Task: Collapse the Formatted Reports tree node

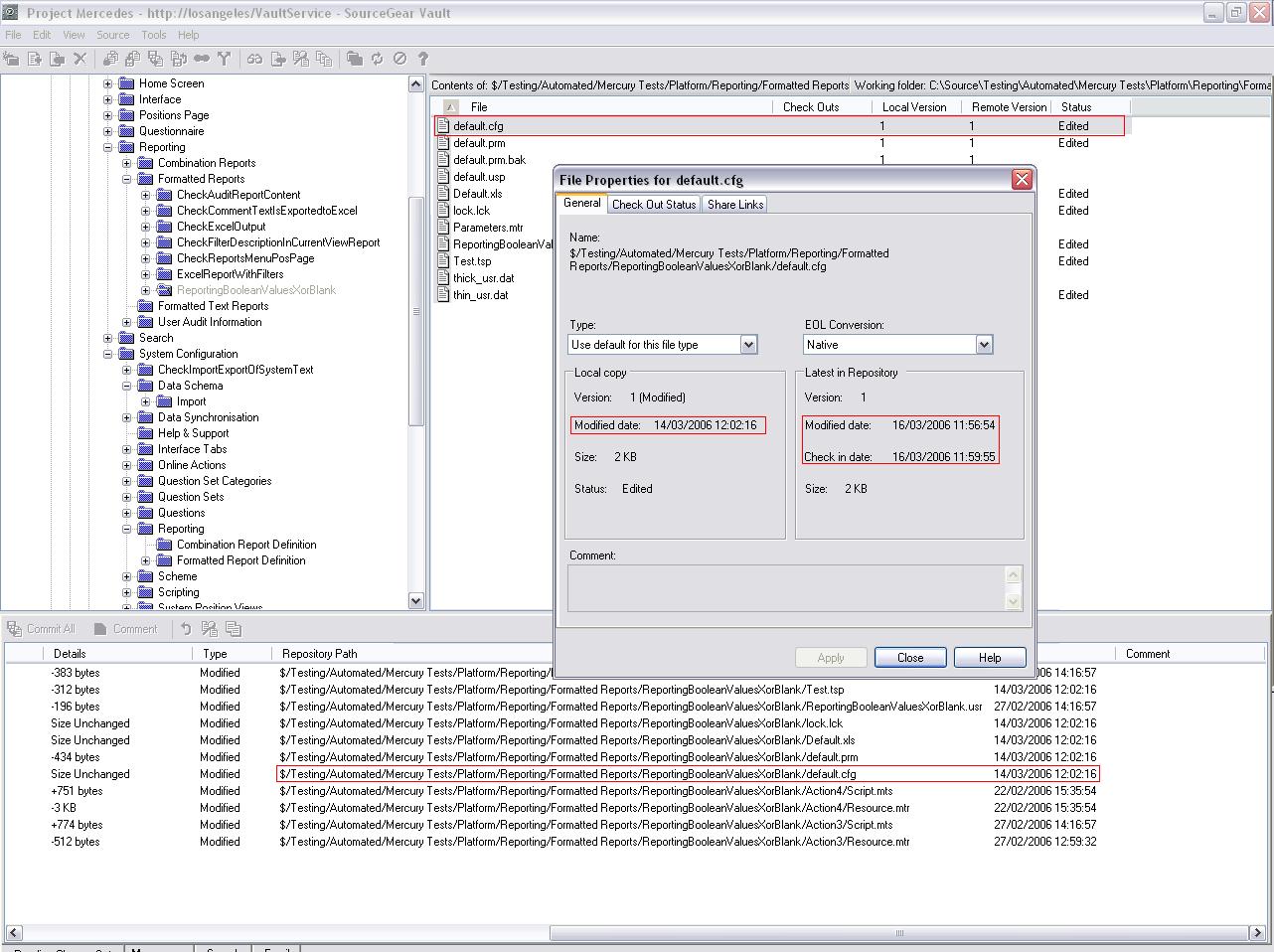Action: click(x=126, y=179)
